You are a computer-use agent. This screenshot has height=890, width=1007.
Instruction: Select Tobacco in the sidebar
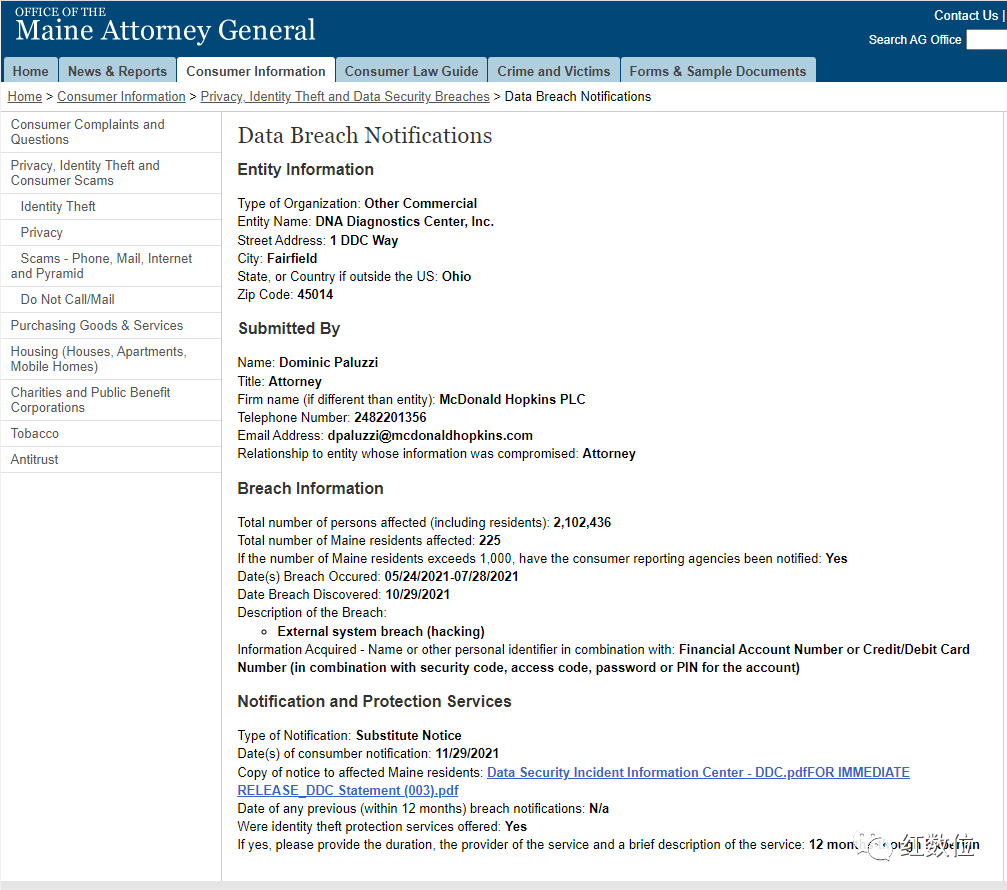pyautogui.click(x=111, y=433)
